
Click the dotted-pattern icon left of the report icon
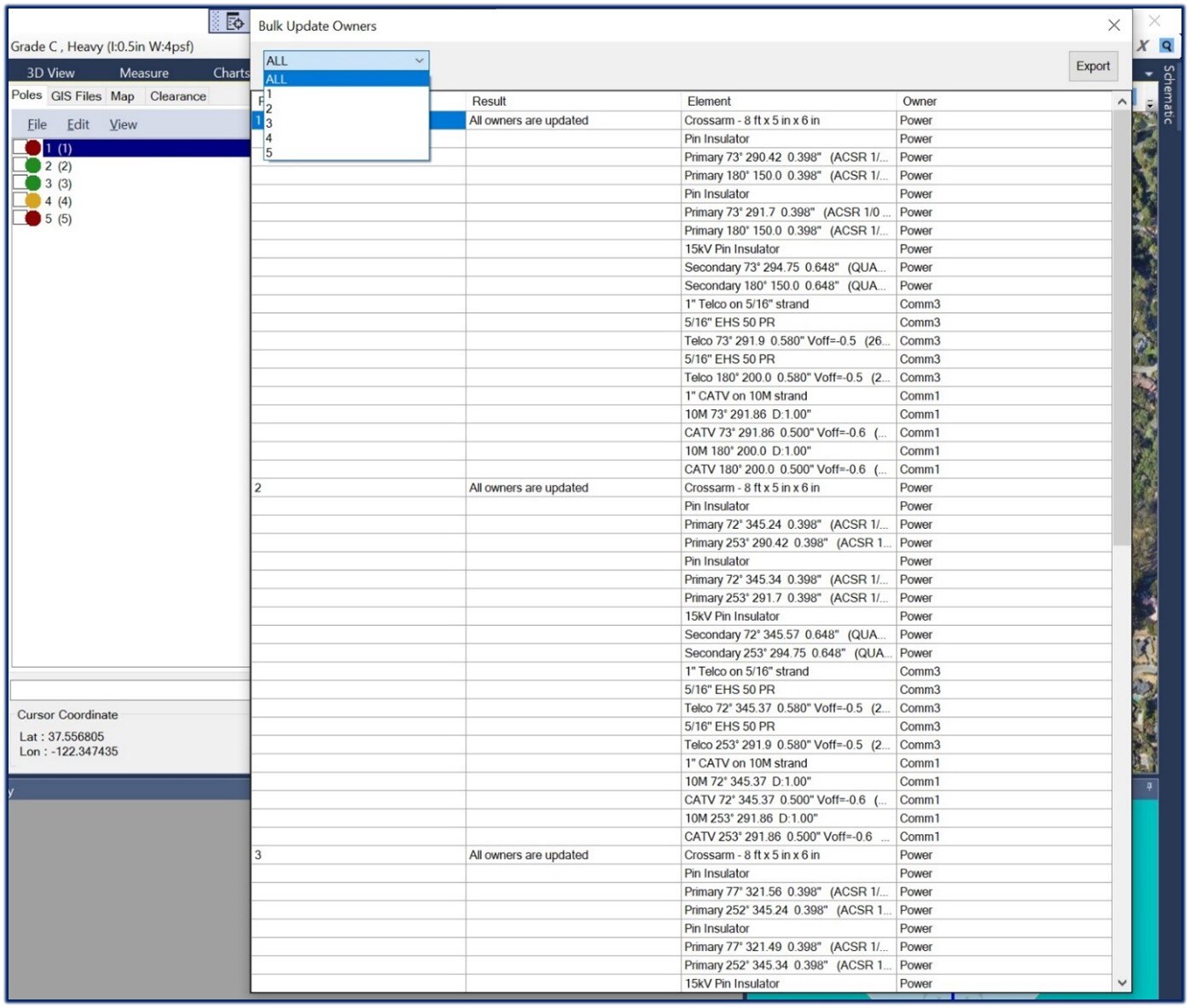(x=216, y=21)
